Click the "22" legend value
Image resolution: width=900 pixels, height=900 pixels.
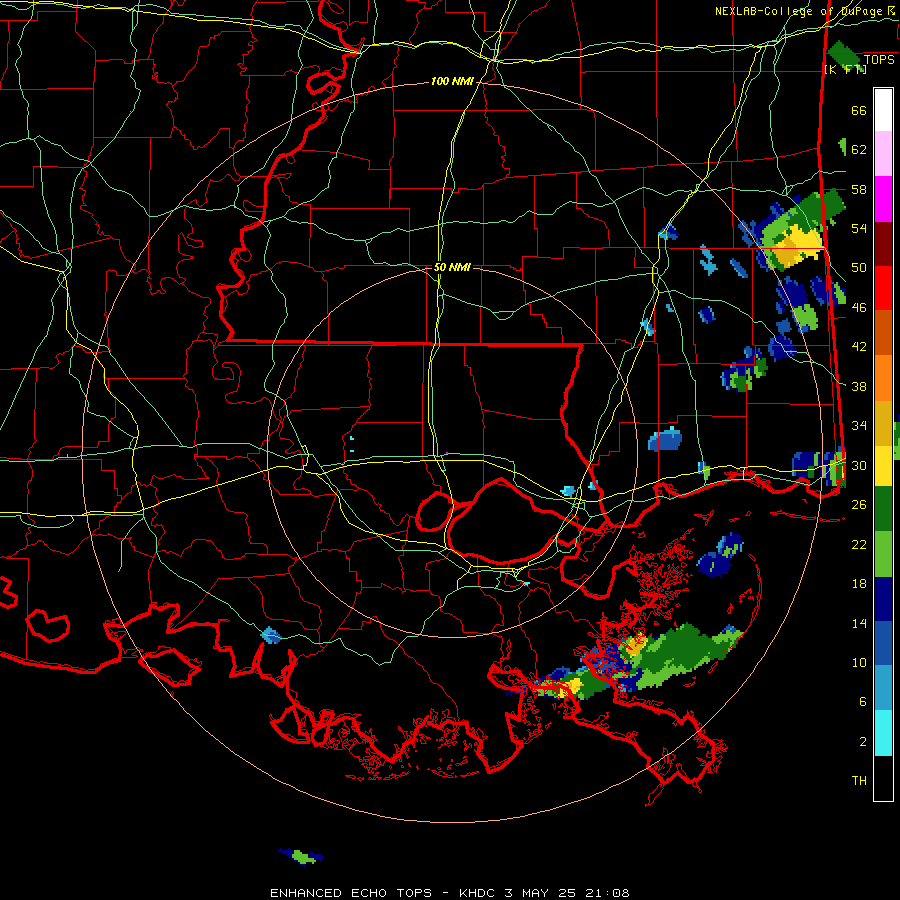859,544
